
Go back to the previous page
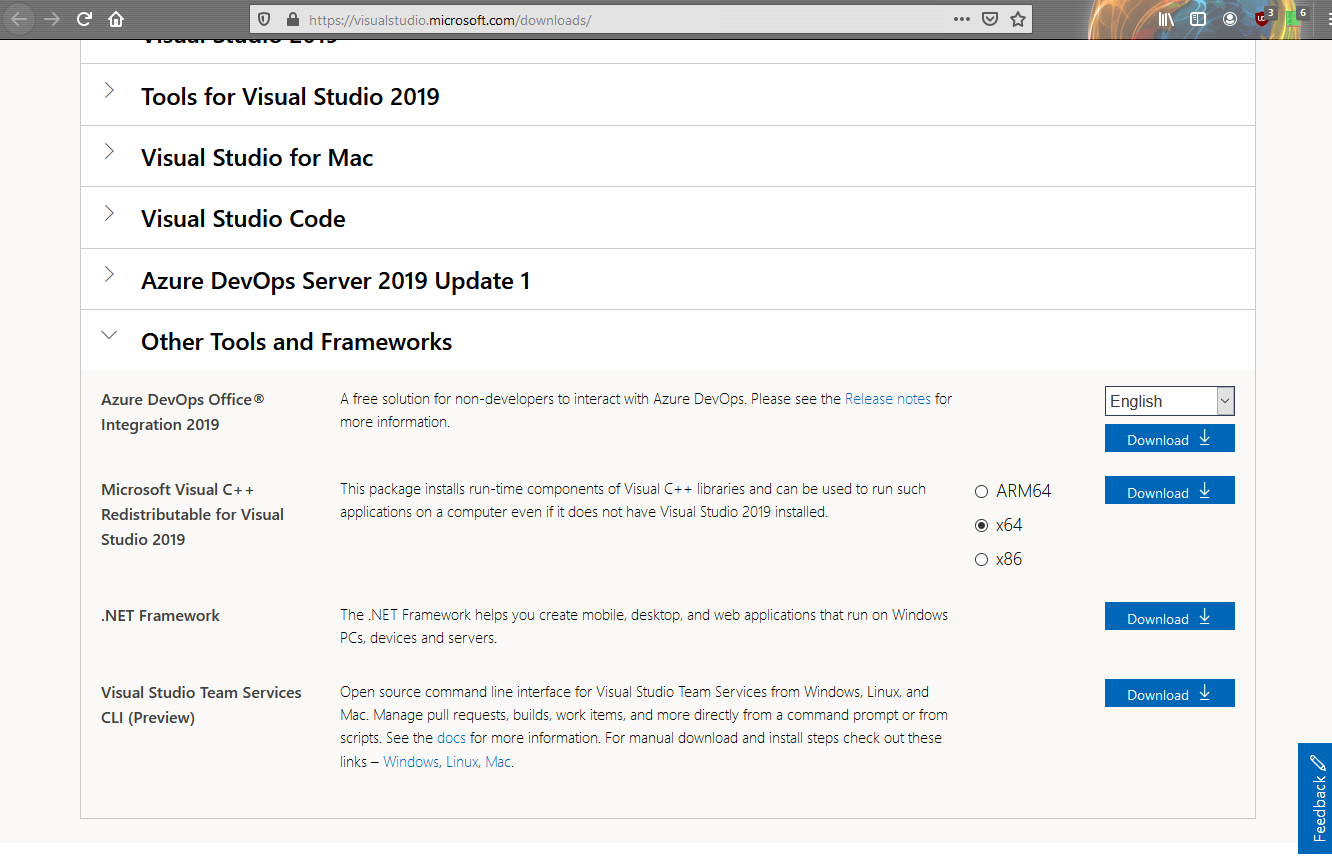coord(20,19)
